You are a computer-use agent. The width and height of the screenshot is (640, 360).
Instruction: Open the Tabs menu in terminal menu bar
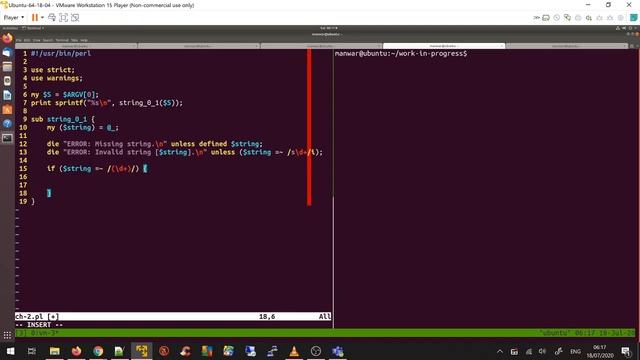pyautogui.click(x=74, y=40)
